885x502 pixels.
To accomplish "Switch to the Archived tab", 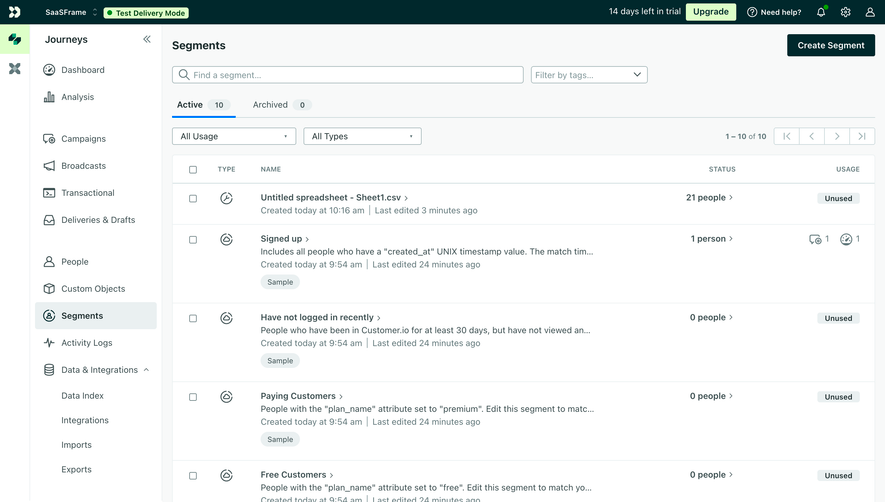I will tap(282, 105).
